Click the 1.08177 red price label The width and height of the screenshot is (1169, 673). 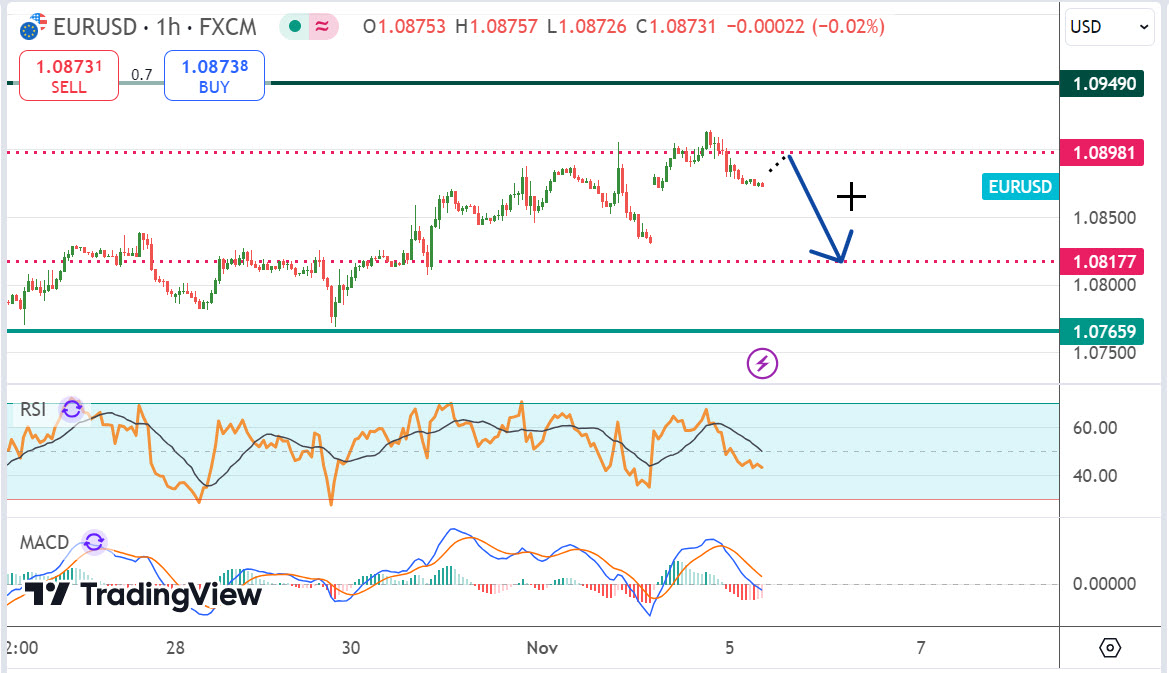pos(1102,262)
